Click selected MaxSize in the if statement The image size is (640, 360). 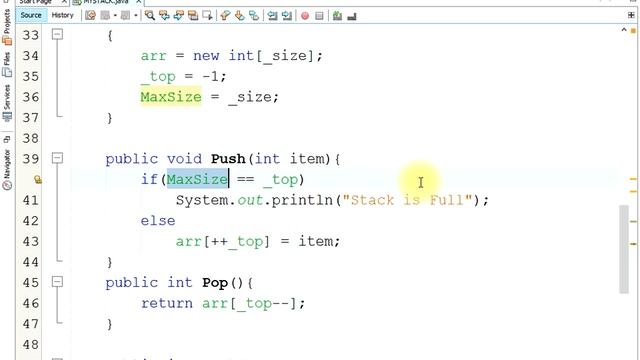click(197, 179)
